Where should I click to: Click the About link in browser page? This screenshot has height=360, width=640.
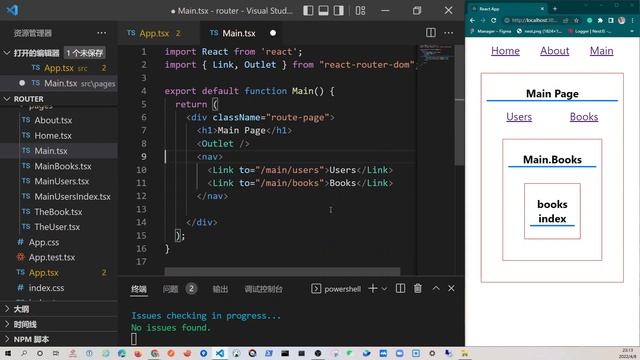554,51
